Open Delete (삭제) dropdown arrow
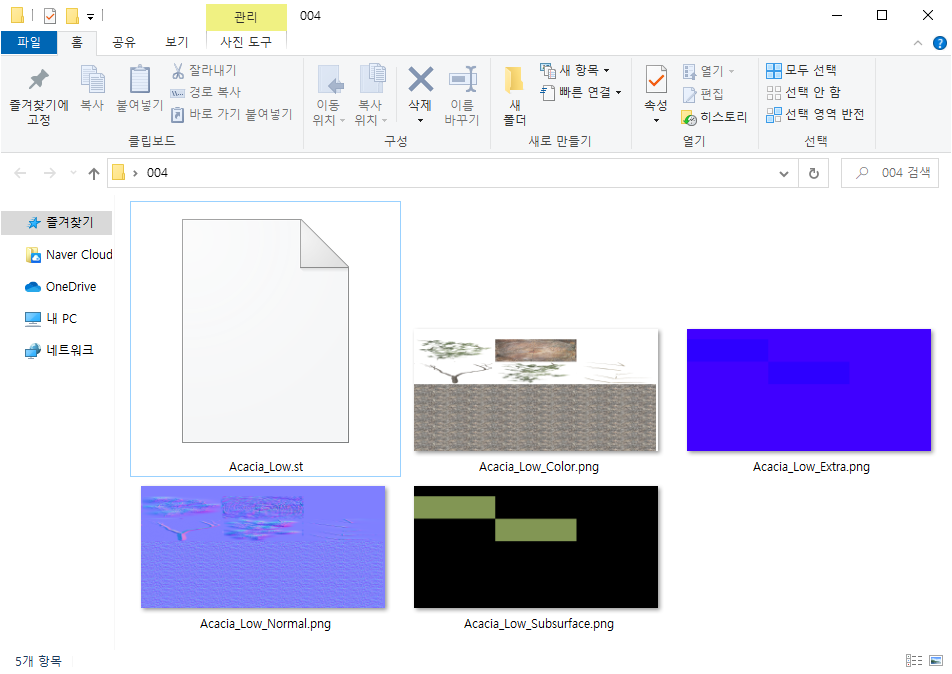This screenshot has height=674, width=952. [420, 120]
